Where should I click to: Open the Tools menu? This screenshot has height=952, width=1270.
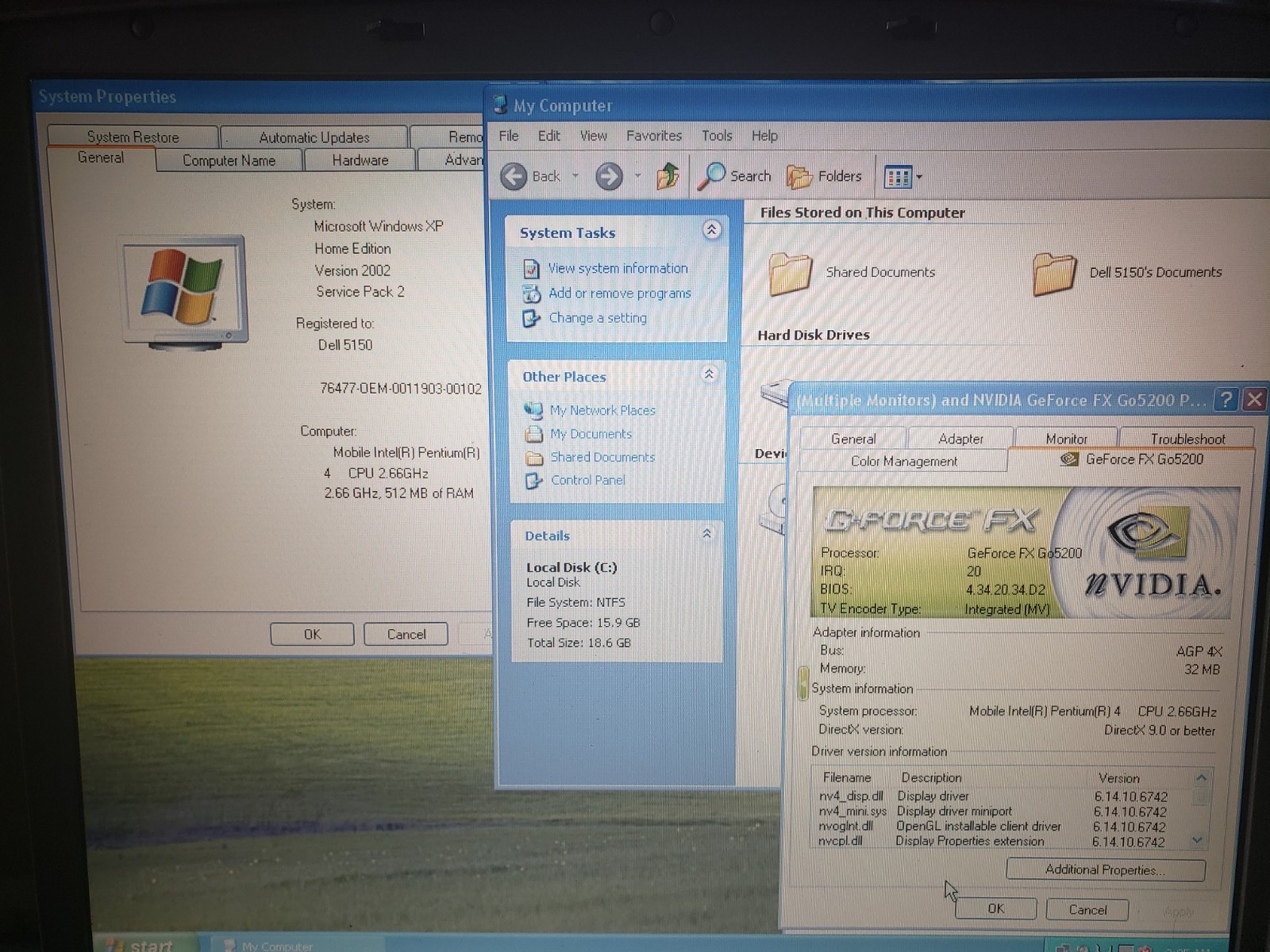(x=717, y=136)
